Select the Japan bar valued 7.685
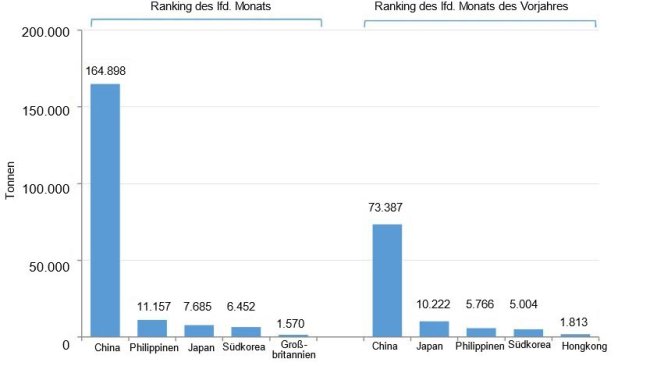This screenshot has width=650, height=366. [199, 331]
